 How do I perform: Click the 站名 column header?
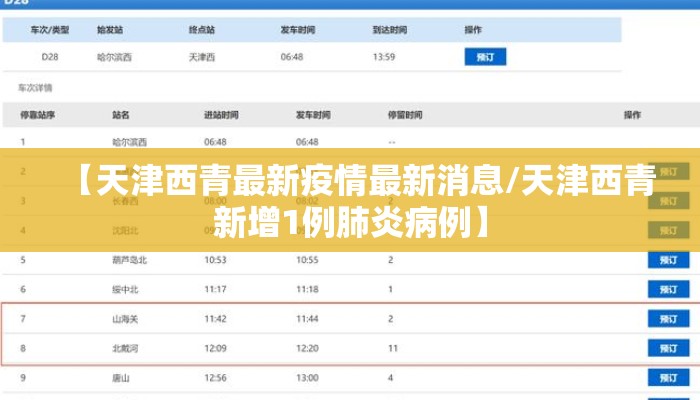[x=121, y=116]
